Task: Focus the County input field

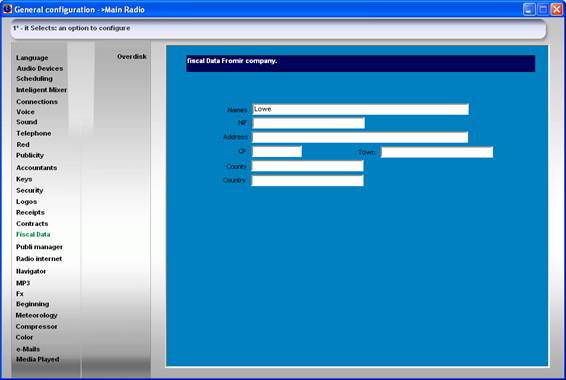Action: [308, 166]
